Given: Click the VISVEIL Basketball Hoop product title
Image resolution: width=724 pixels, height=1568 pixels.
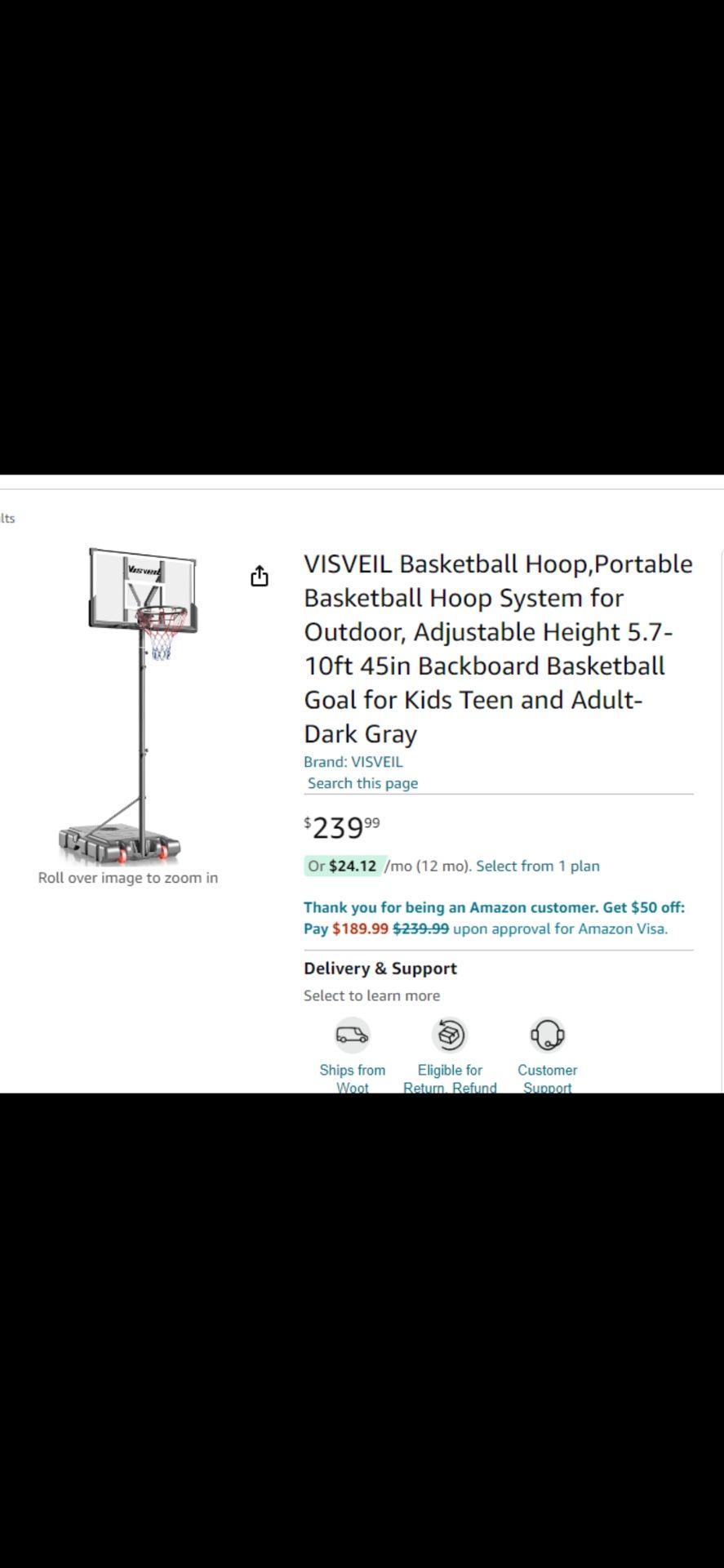Looking at the screenshot, I should tap(498, 648).
